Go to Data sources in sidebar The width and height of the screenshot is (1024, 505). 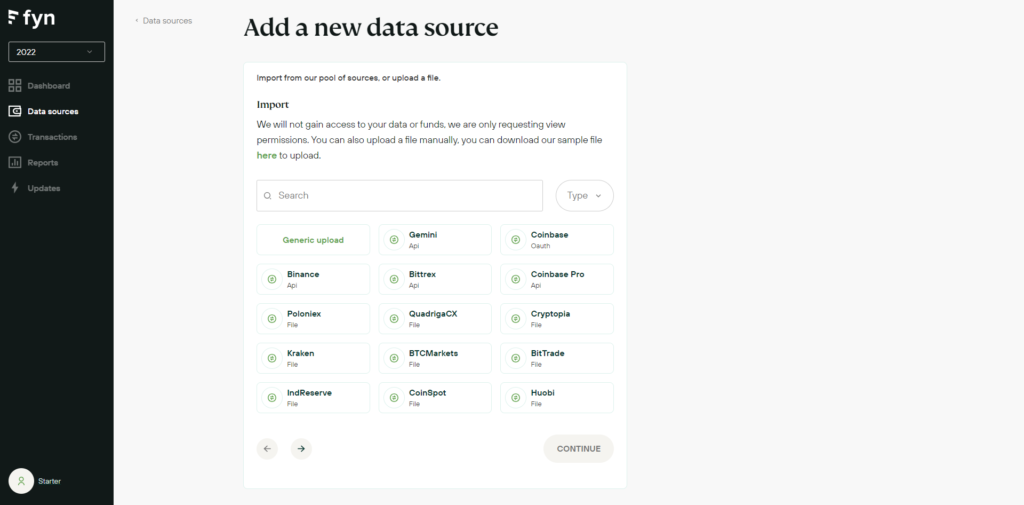pos(53,111)
